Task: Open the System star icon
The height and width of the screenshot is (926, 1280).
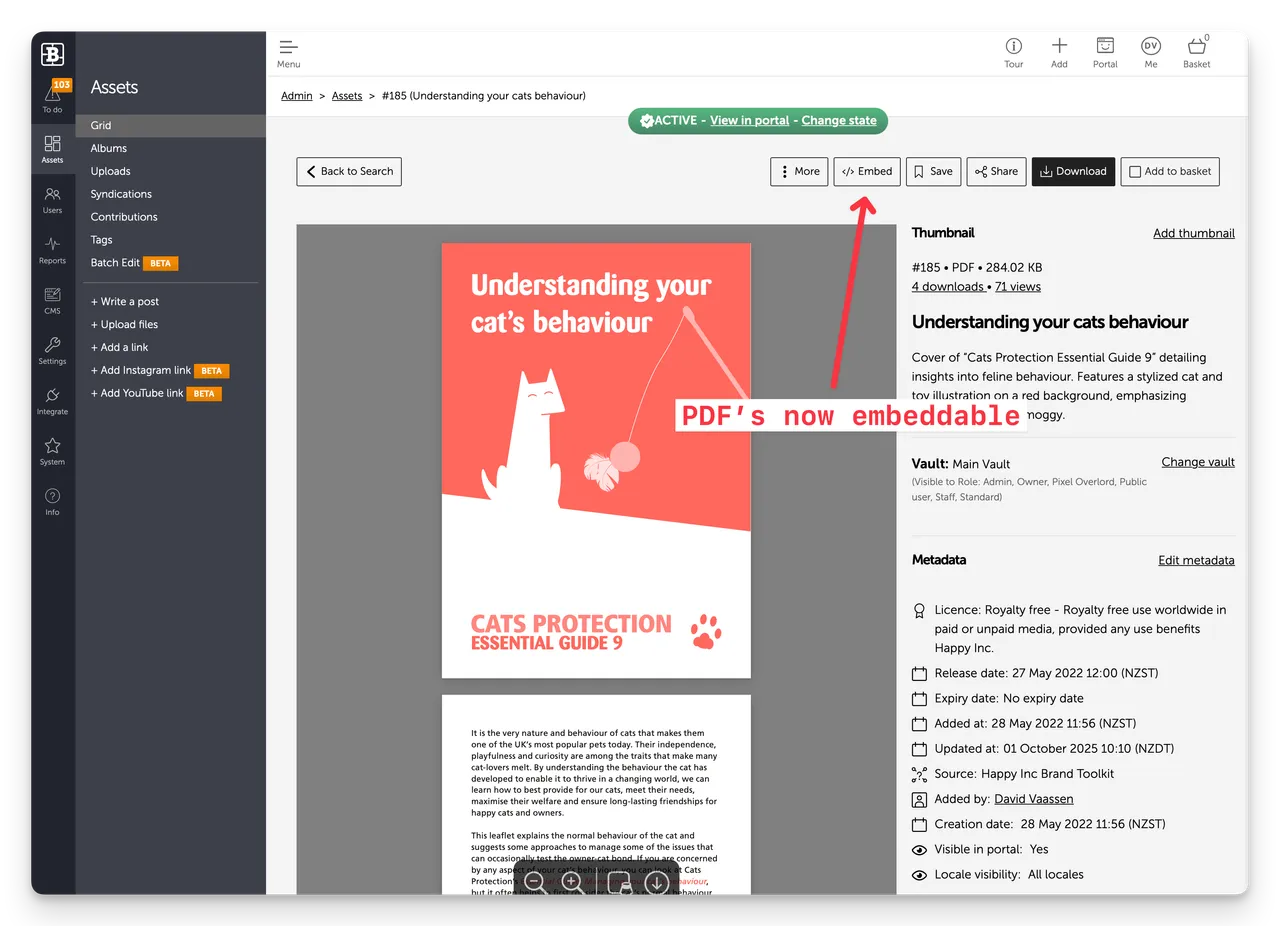Action: 52,450
